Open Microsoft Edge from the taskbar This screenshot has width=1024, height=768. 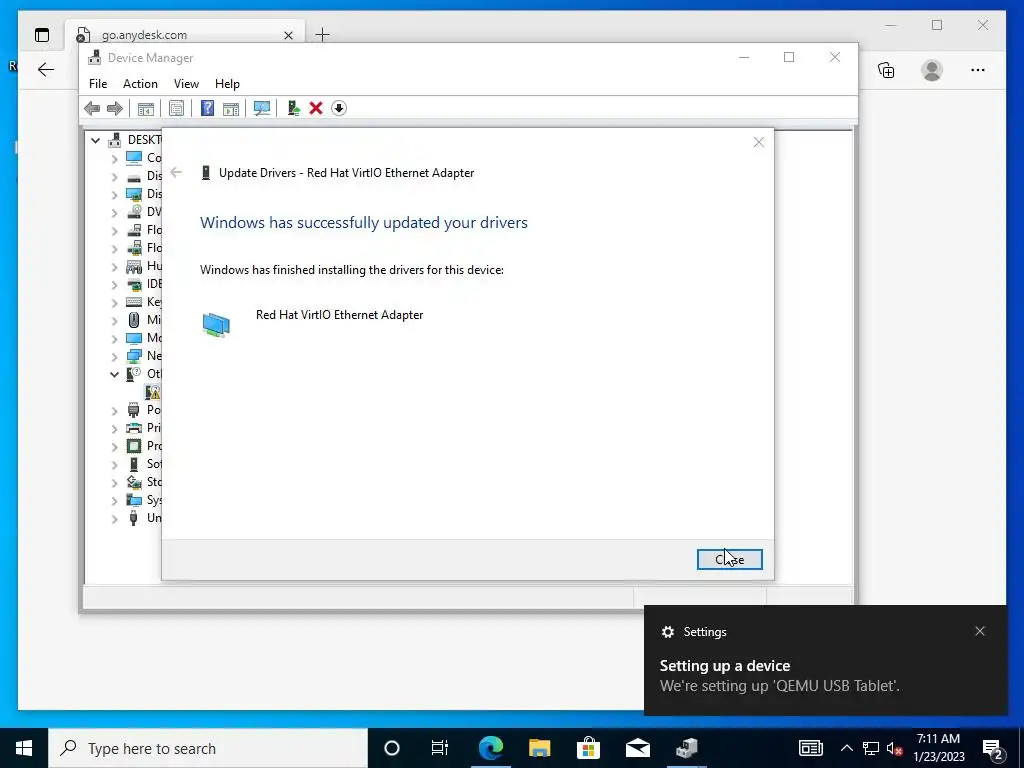click(x=490, y=748)
